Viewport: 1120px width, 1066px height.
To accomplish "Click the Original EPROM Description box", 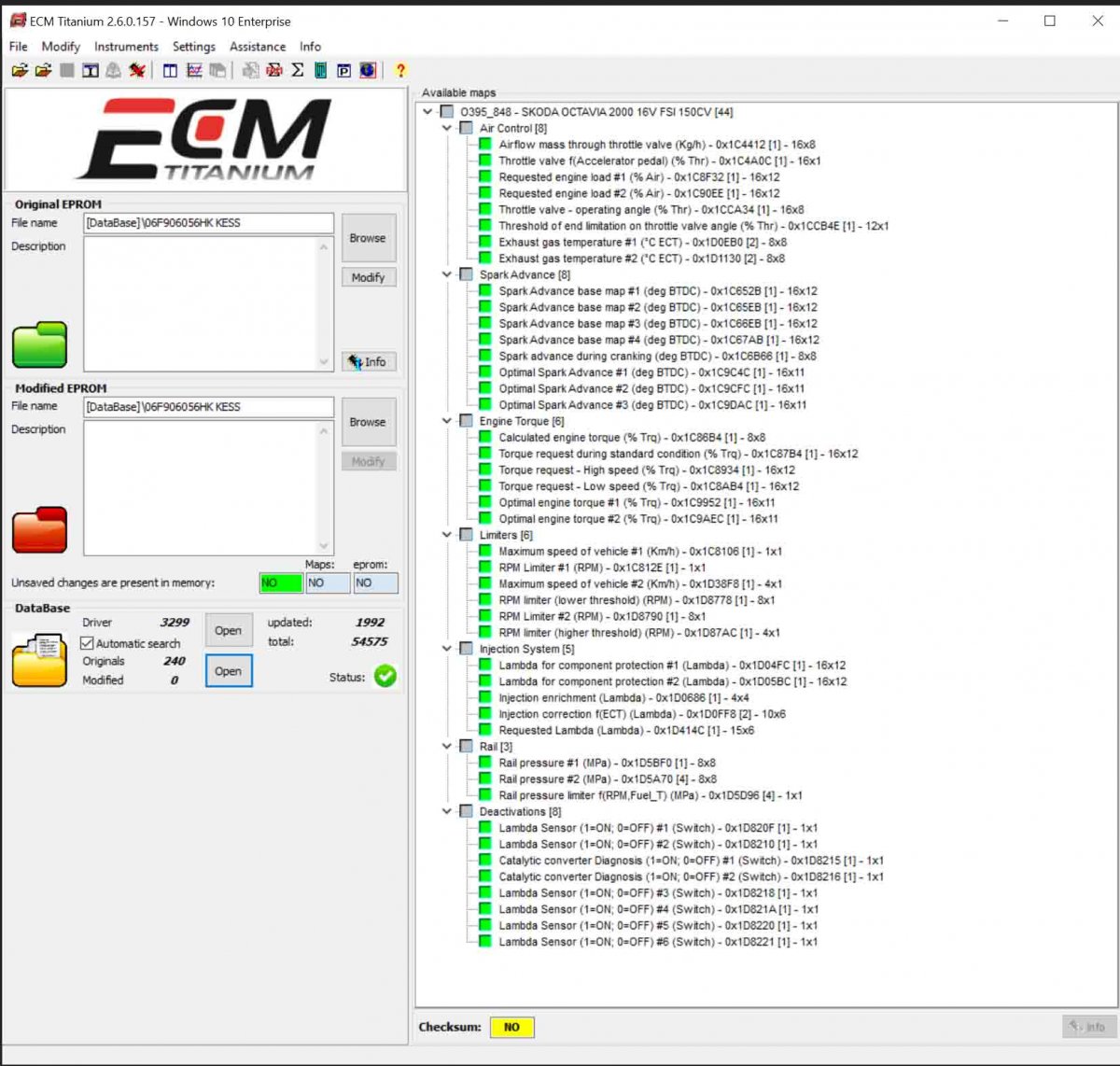I will (x=208, y=304).
